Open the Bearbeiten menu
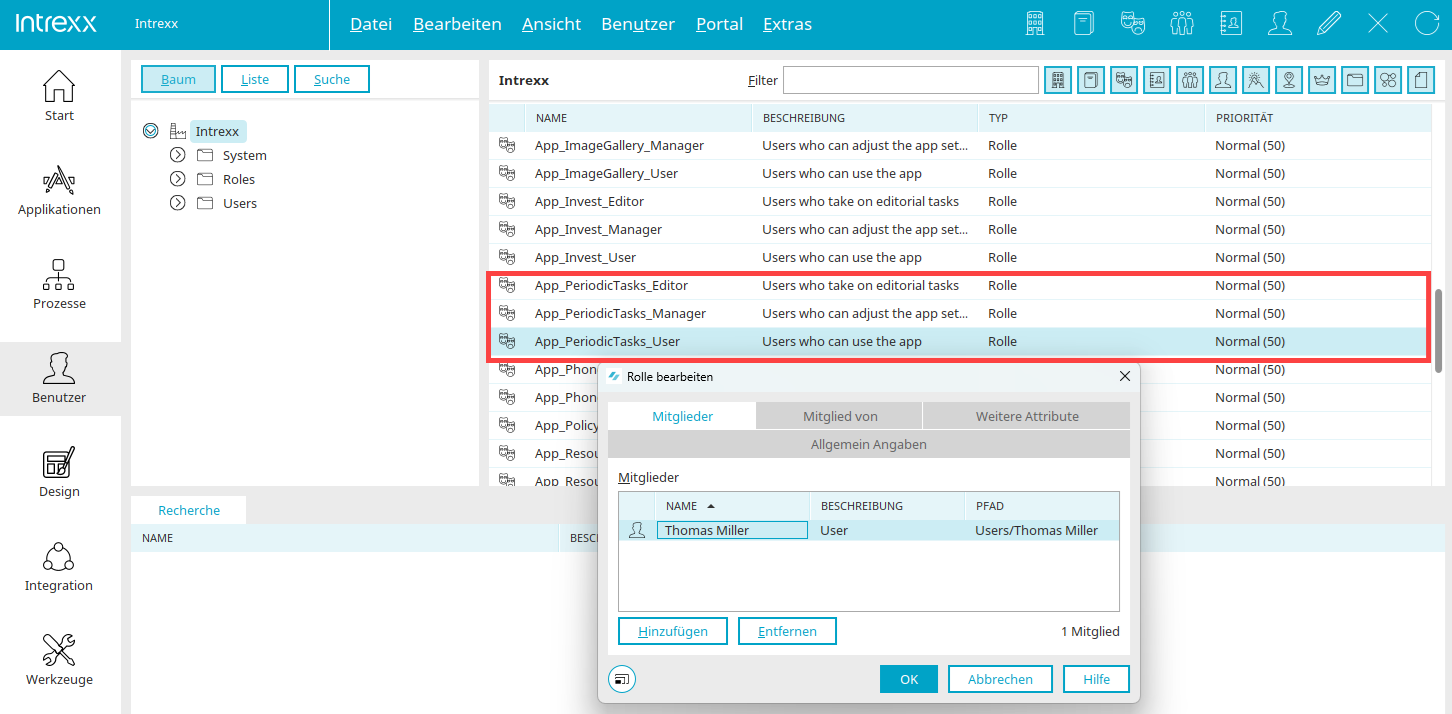This screenshot has height=714, width=1452. click(x=457, y=24)
